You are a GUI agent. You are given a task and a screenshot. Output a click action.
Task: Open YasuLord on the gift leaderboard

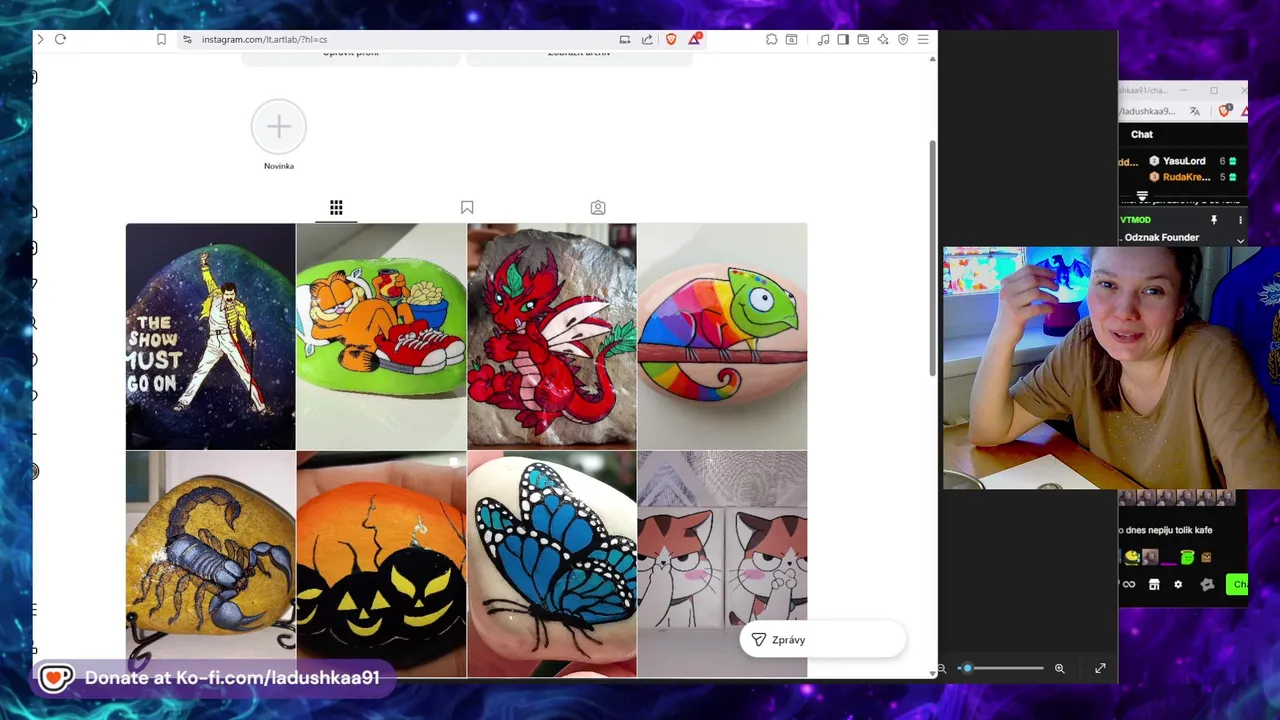[x=1184, y=161]
